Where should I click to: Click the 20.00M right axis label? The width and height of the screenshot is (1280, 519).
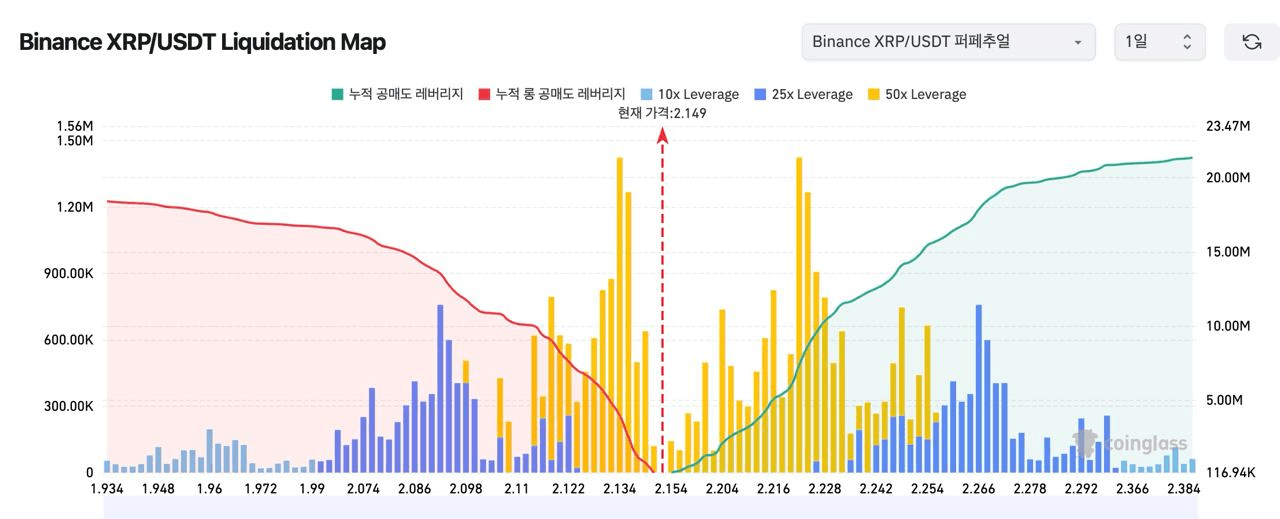[1229, 177]
